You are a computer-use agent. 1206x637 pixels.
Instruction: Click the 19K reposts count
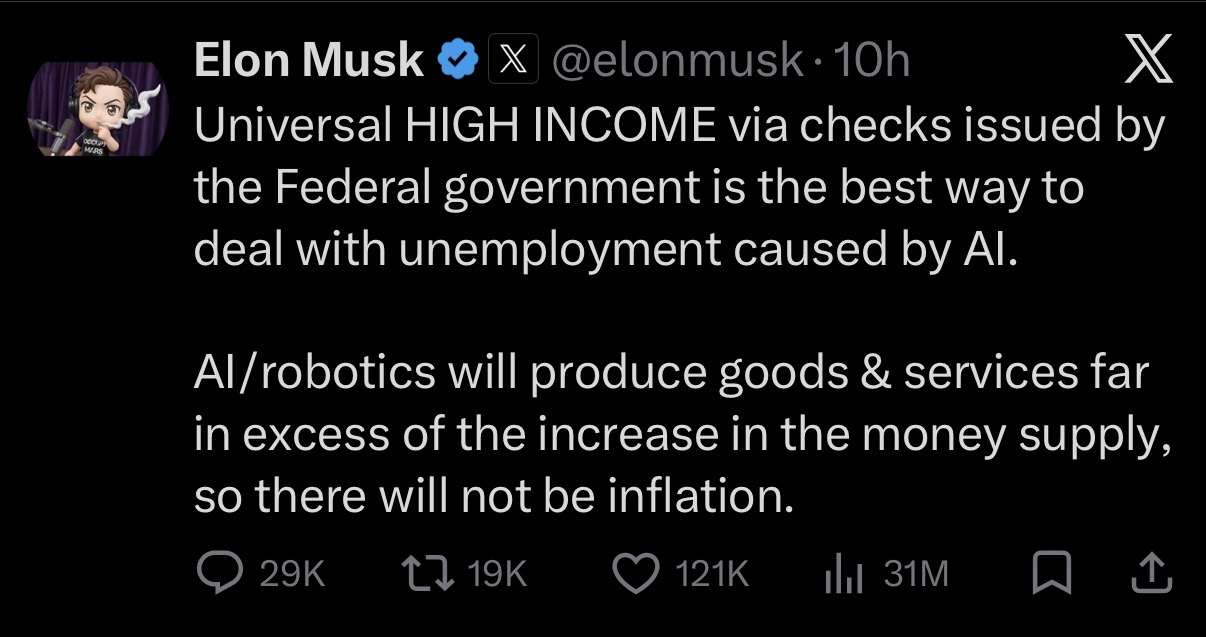point(497,574)
